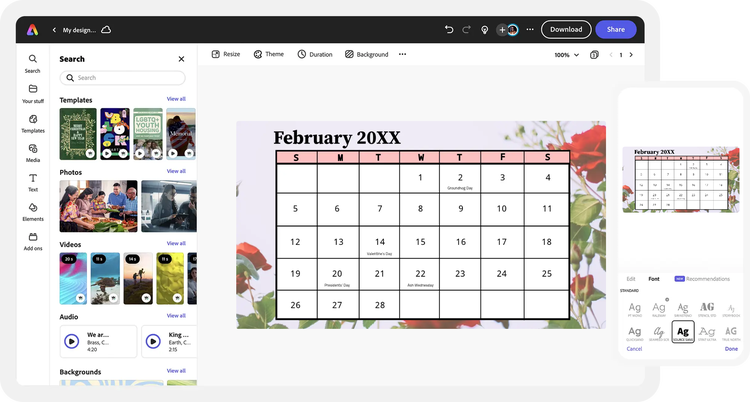Confirm the font with Done on phone
The width and height of the screenshot is (750, 402).
[x=731, y=349]
